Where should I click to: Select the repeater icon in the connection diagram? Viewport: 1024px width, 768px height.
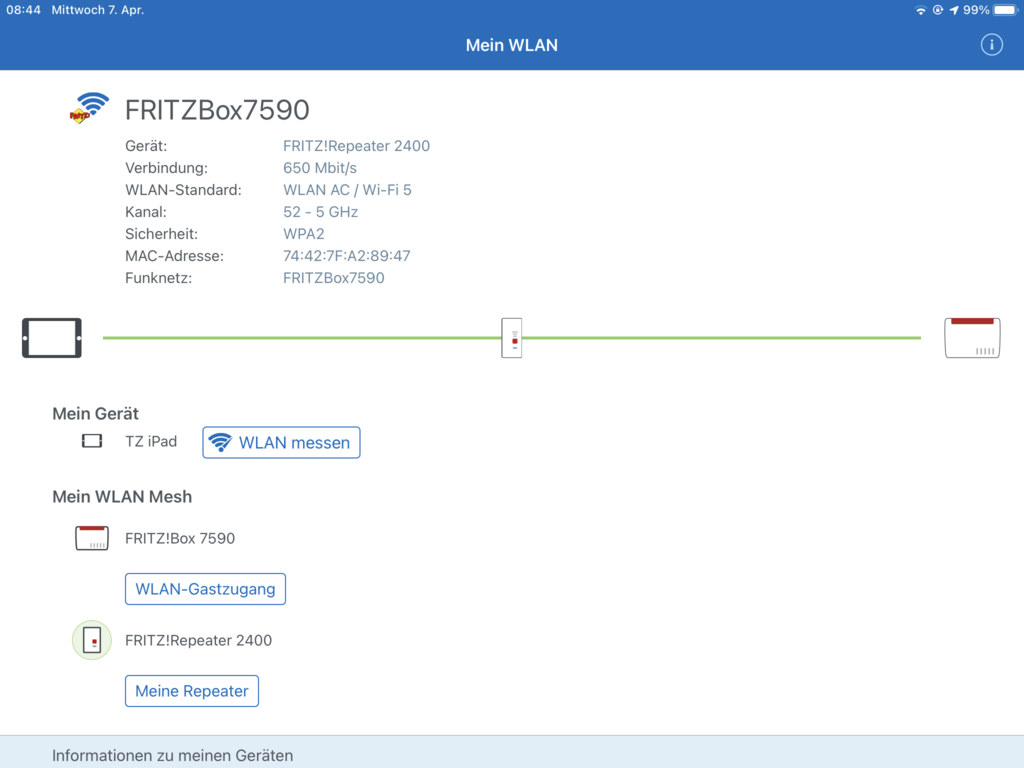[511, 338]
